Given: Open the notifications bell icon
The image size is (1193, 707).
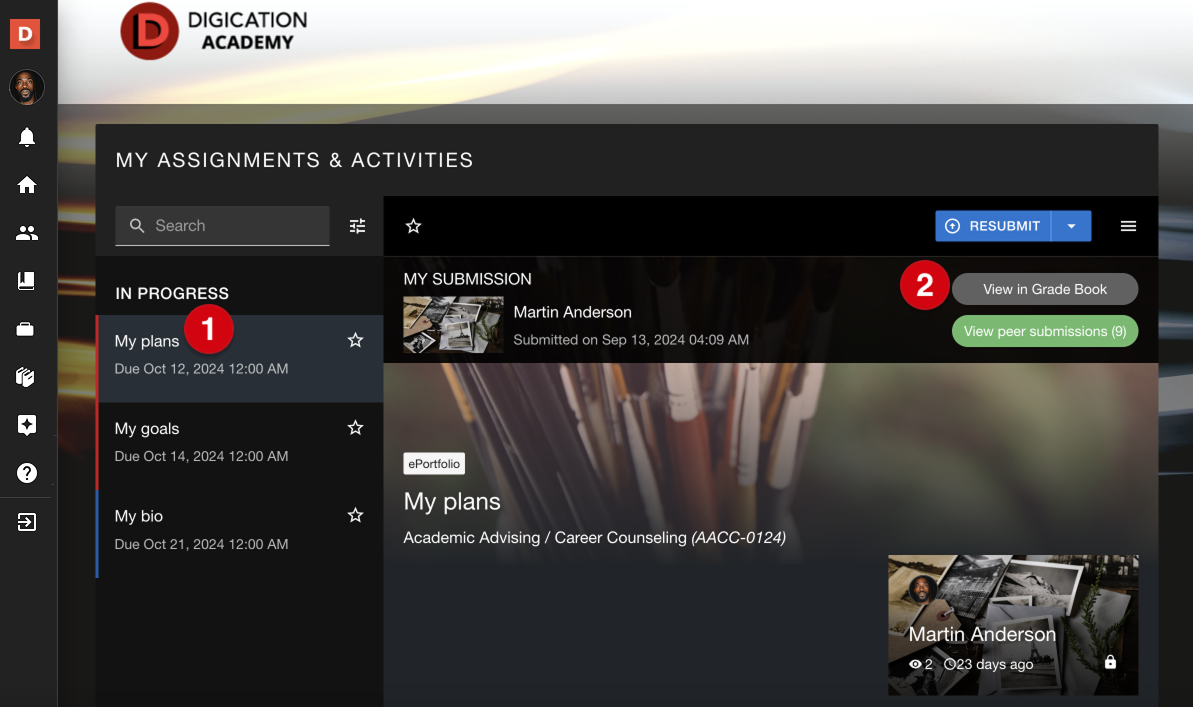Looking at the screenshot, I should (x=27, y=138).
